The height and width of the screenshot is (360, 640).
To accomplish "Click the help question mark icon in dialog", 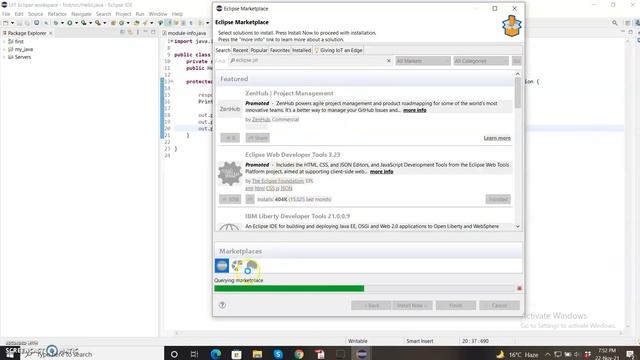I will coord(222,305).
